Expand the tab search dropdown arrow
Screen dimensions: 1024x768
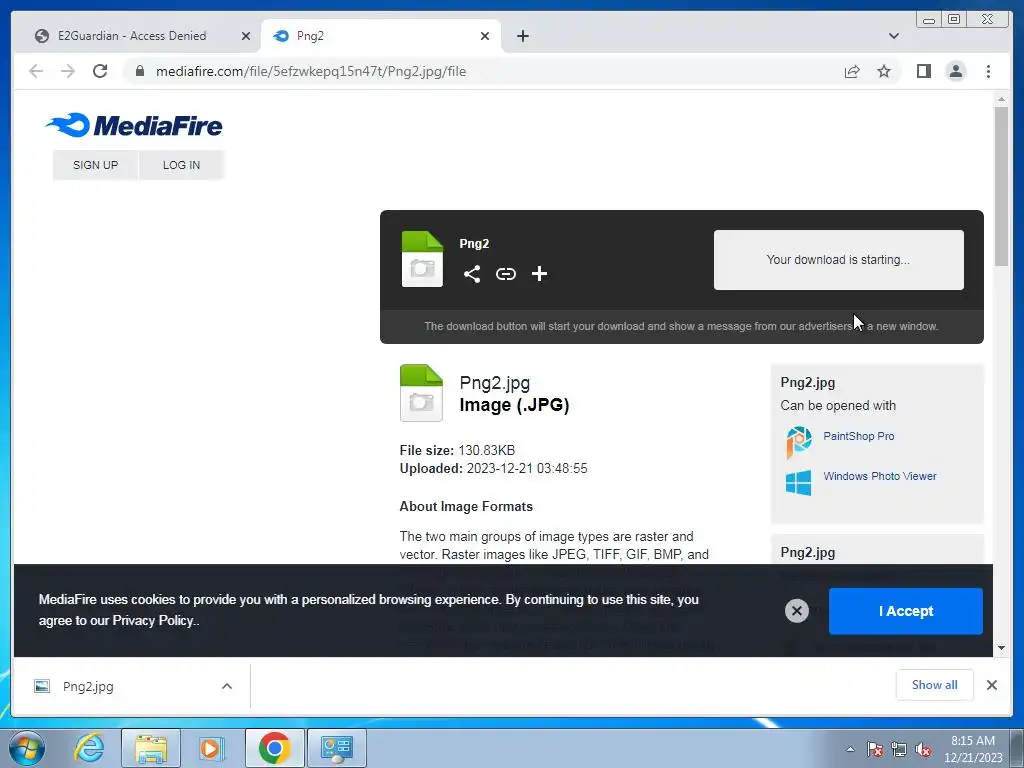pos(893,36)
